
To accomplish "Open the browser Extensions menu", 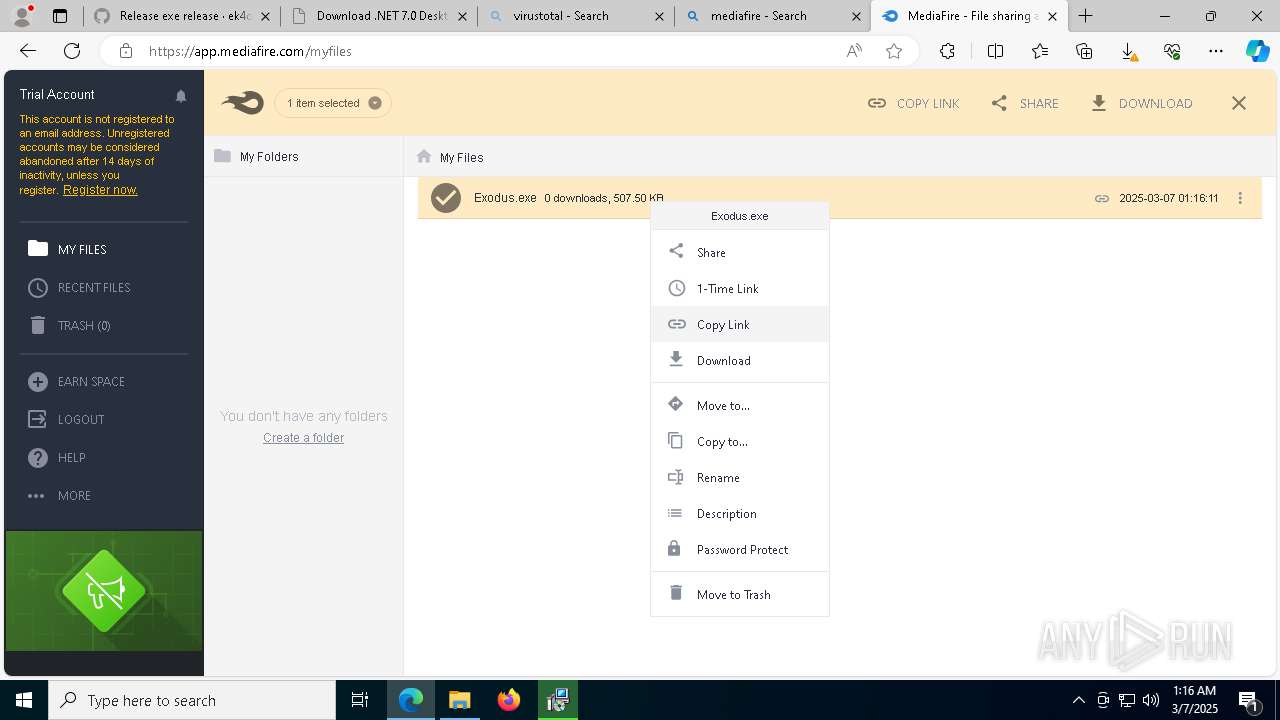I will tap(947, 51).
